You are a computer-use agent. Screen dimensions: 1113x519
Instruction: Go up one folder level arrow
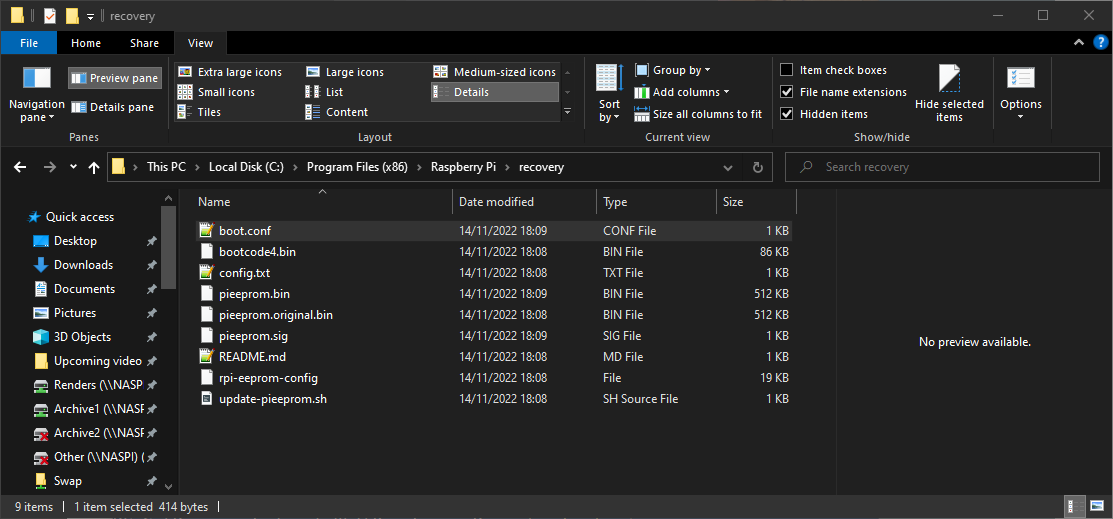93,168
